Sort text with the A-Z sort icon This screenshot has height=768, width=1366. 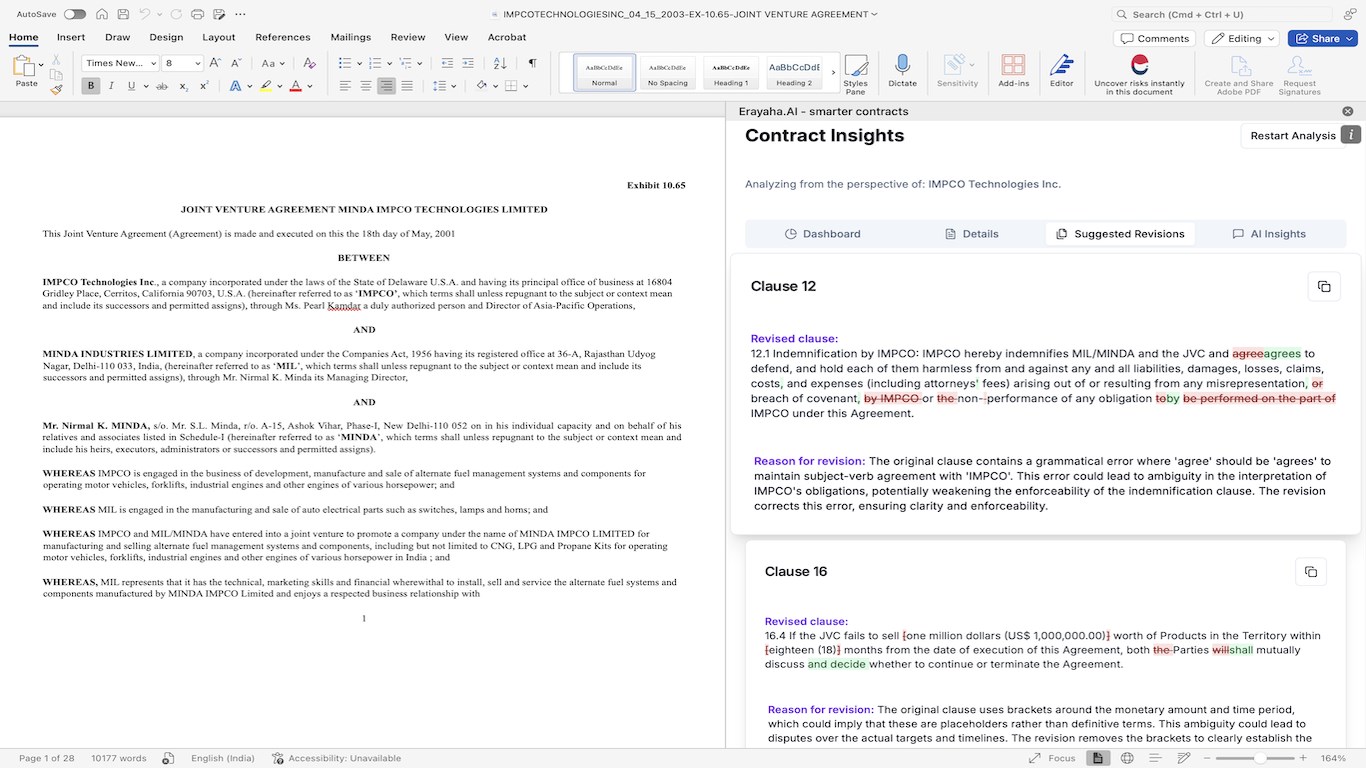[502, 63]
